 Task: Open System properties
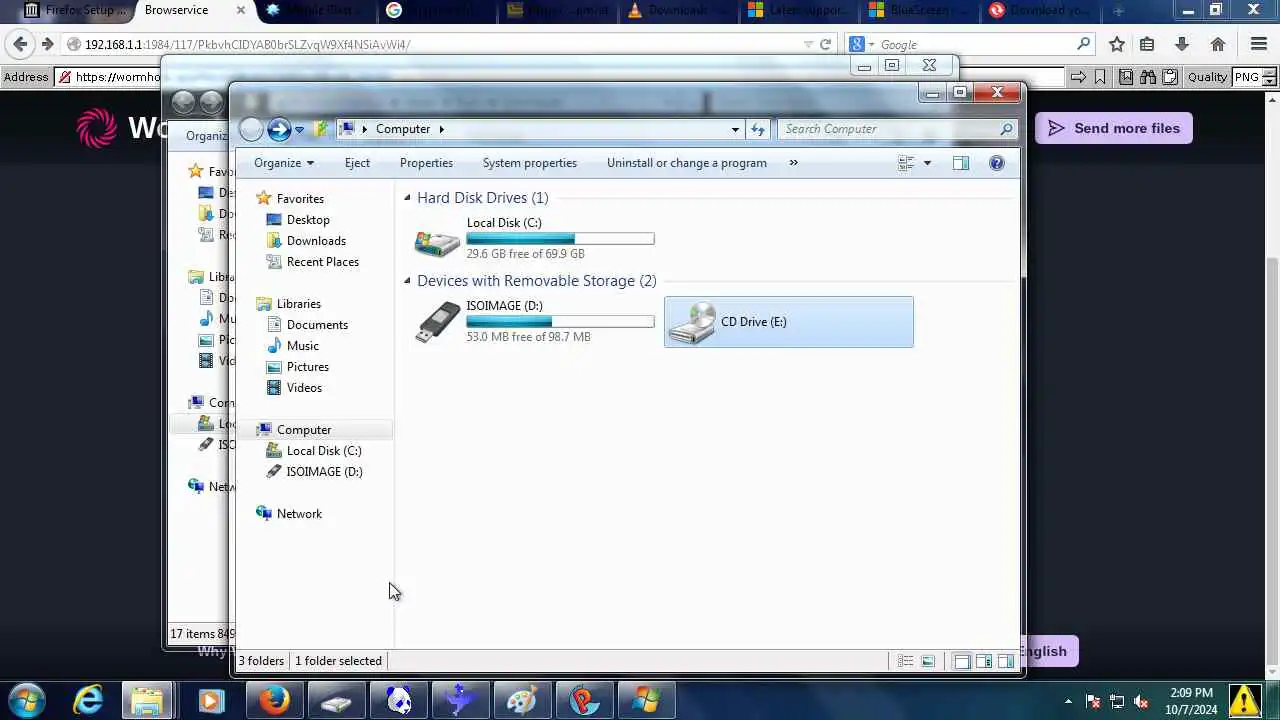[x=529, y=163]
